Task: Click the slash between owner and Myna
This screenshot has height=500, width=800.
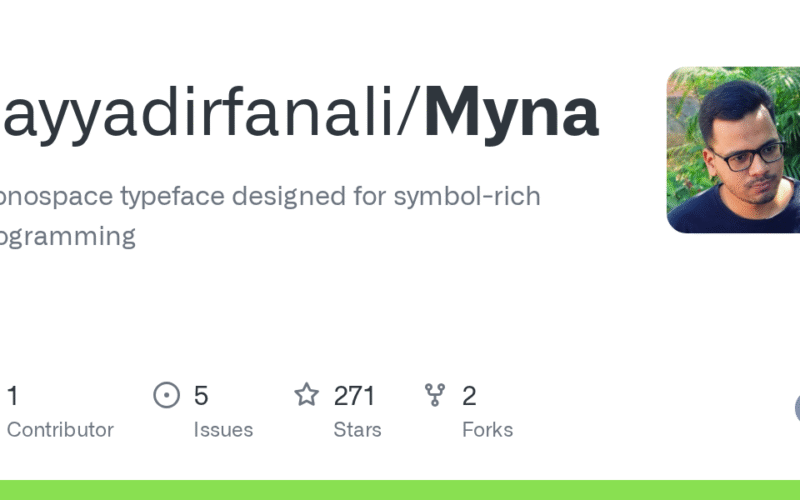Action: point(412,113)
